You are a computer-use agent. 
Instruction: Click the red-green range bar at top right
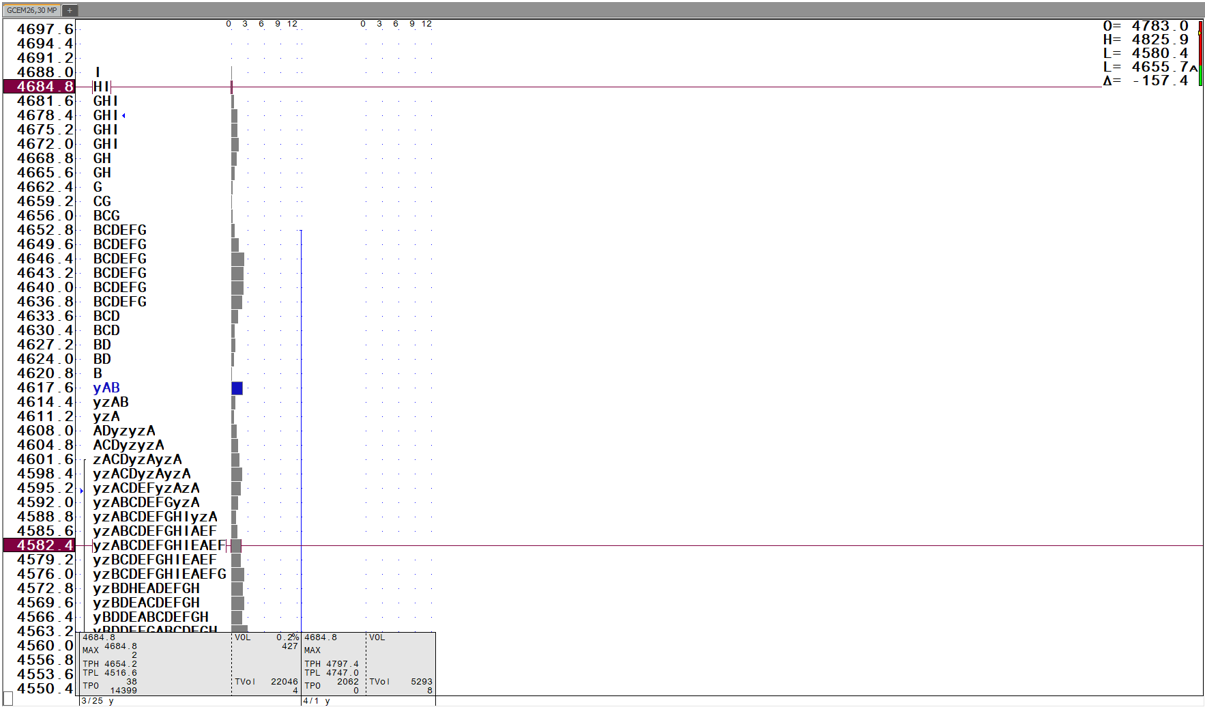pos(1200,52)
